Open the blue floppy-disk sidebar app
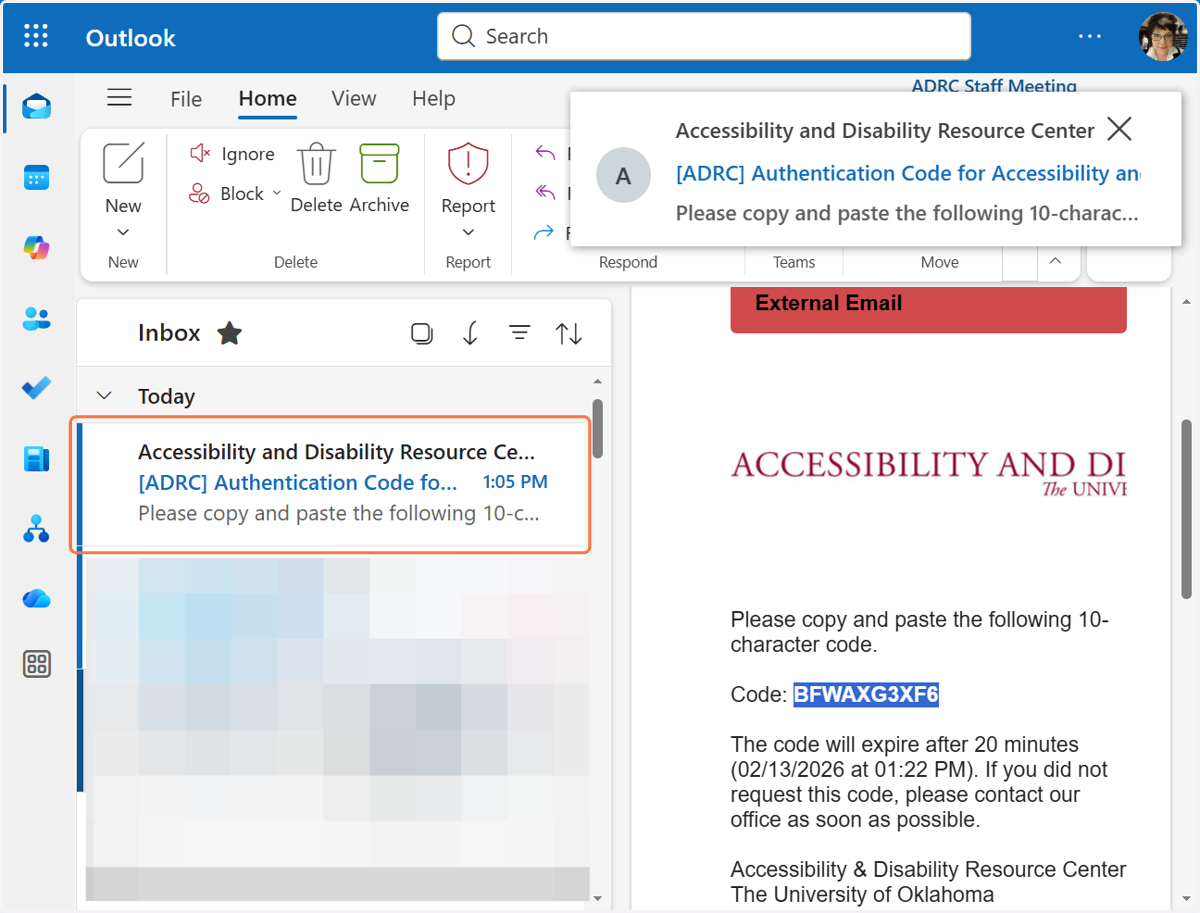The image size is (1200, 913). pos(37,459)
